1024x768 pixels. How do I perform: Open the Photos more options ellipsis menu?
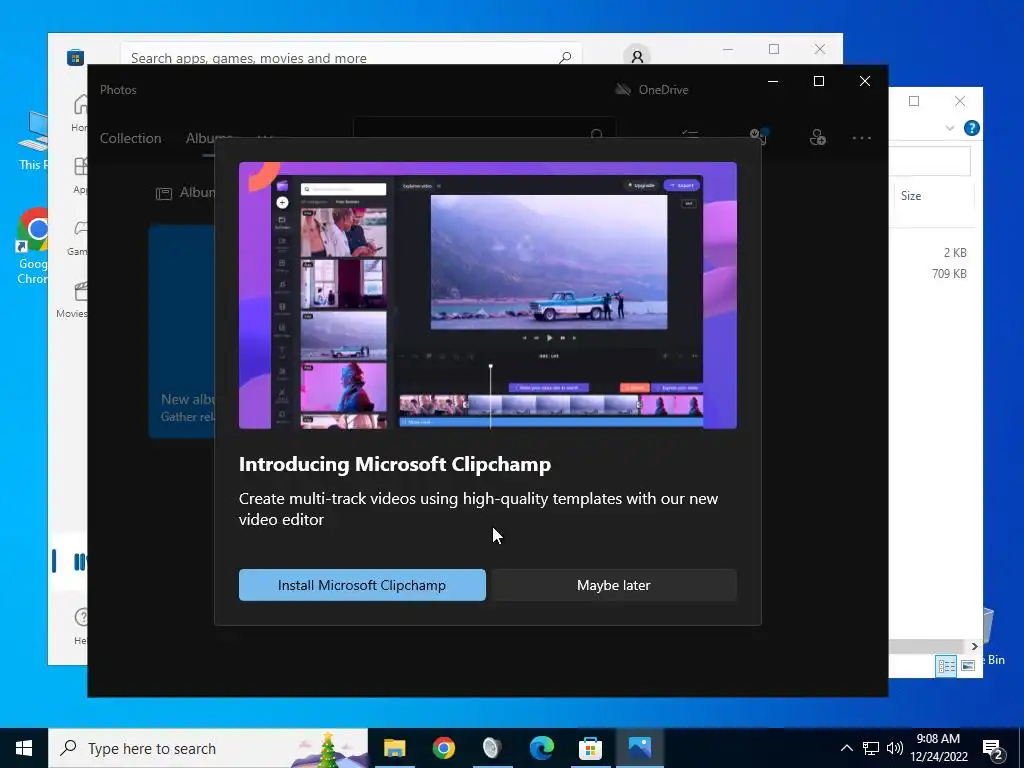(x=861, y=138)
